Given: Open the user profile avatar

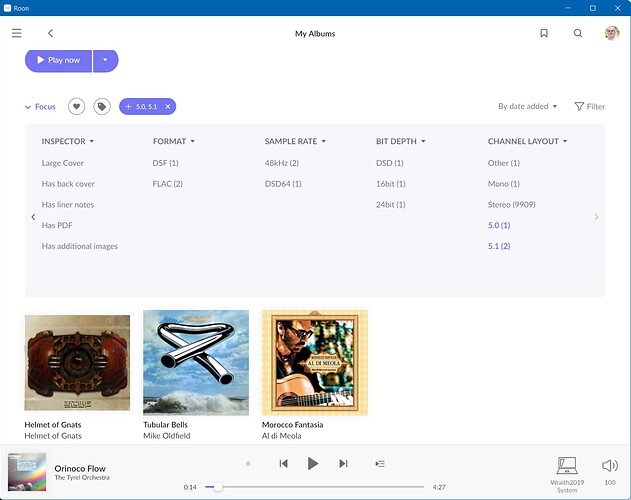Looking at the screenshot, I should tap(612, 33).
